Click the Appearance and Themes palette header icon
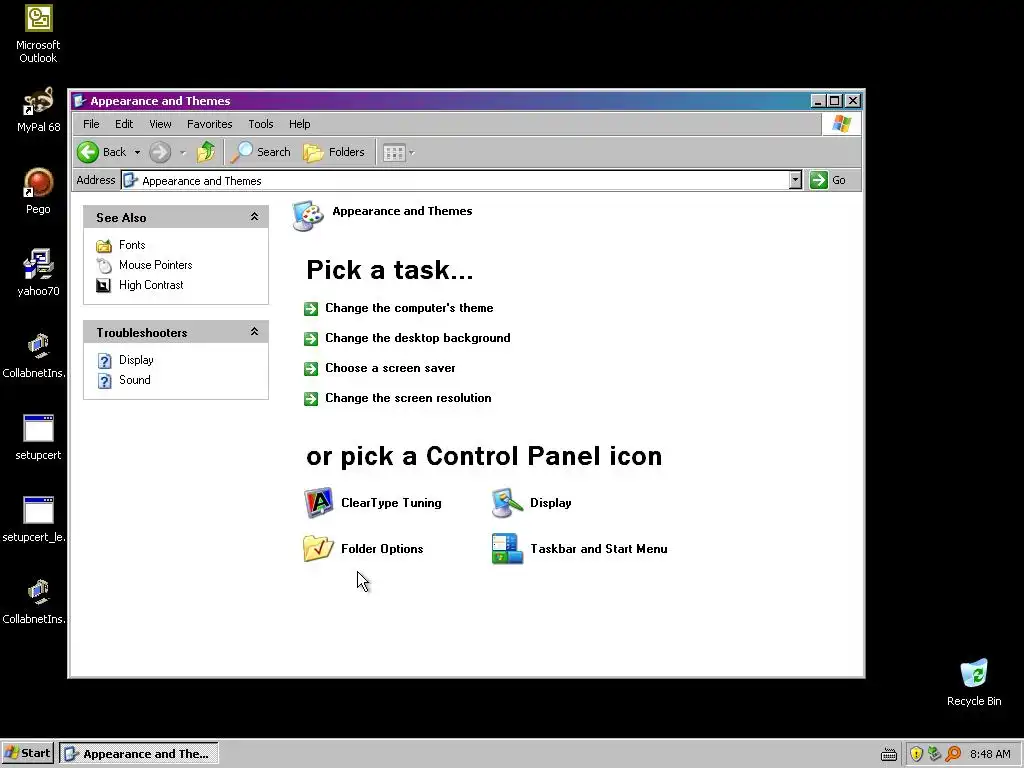The image size is (1024, 768). point(308,216)
